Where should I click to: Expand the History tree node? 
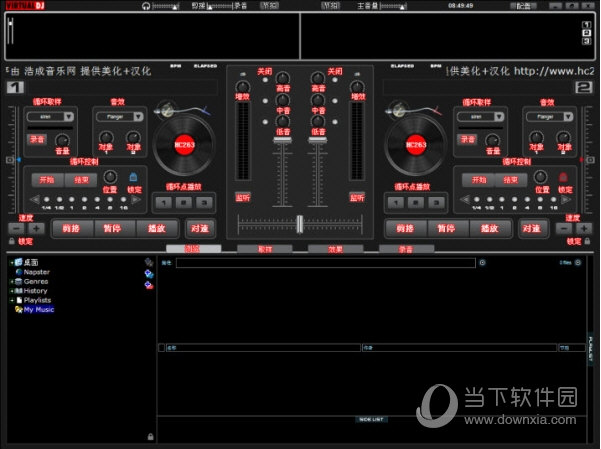[x=12, y=291]
